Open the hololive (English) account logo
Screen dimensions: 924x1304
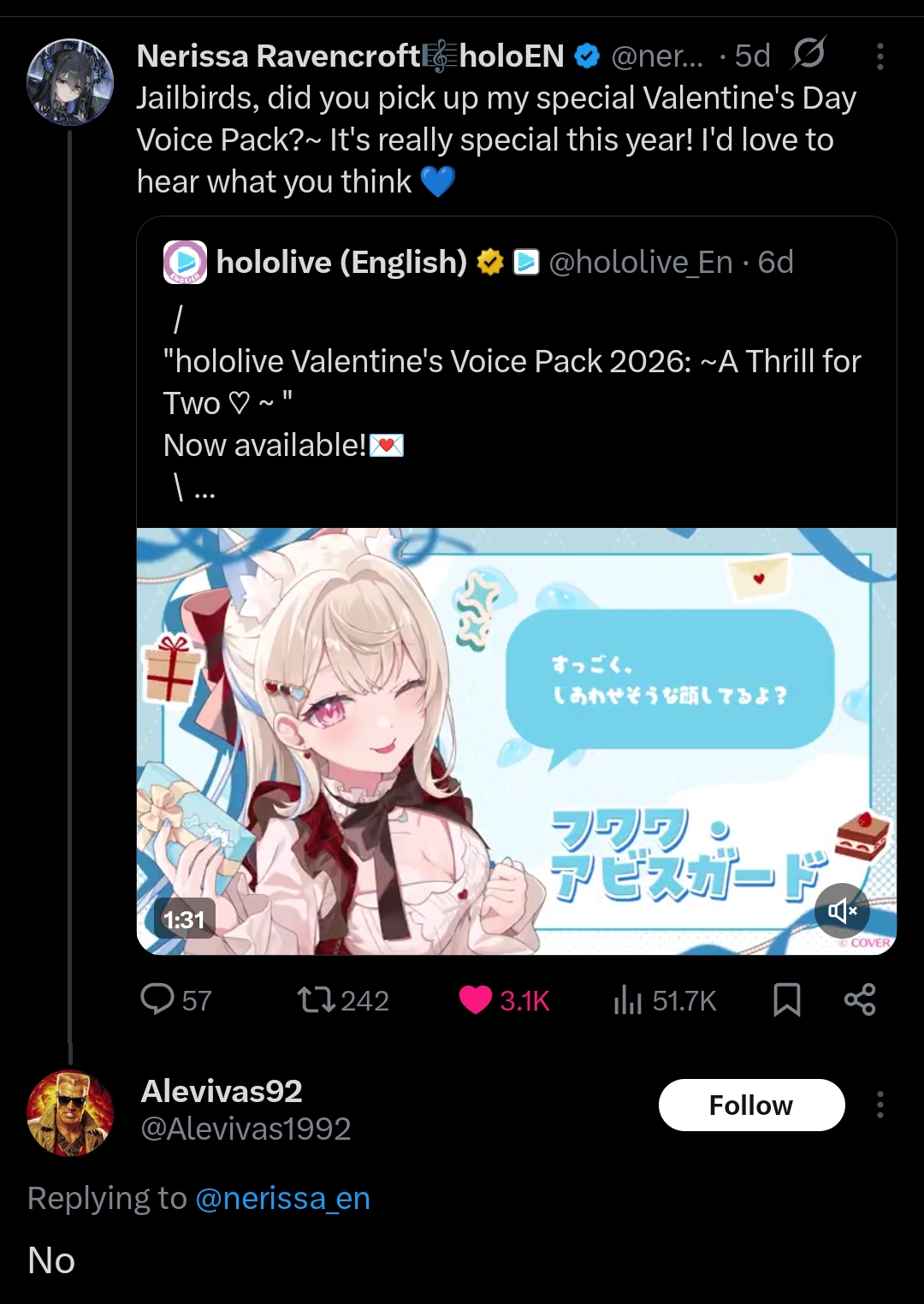(185, 262)
